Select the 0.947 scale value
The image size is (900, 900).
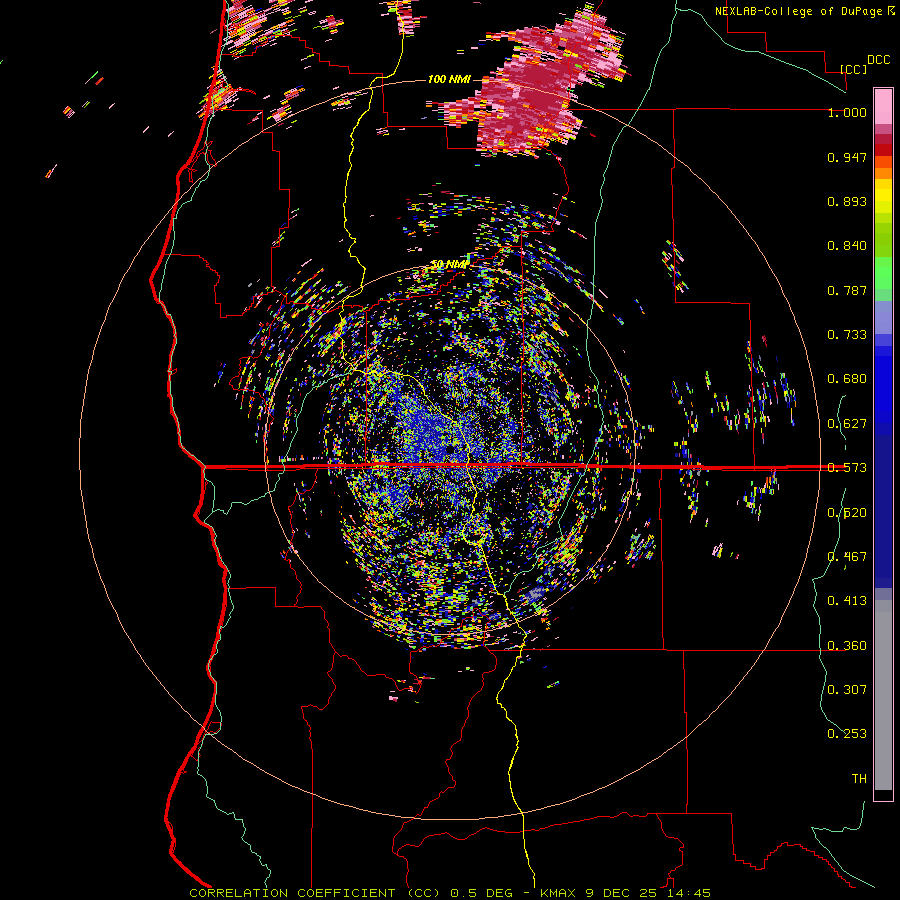[x=847, y=157]
